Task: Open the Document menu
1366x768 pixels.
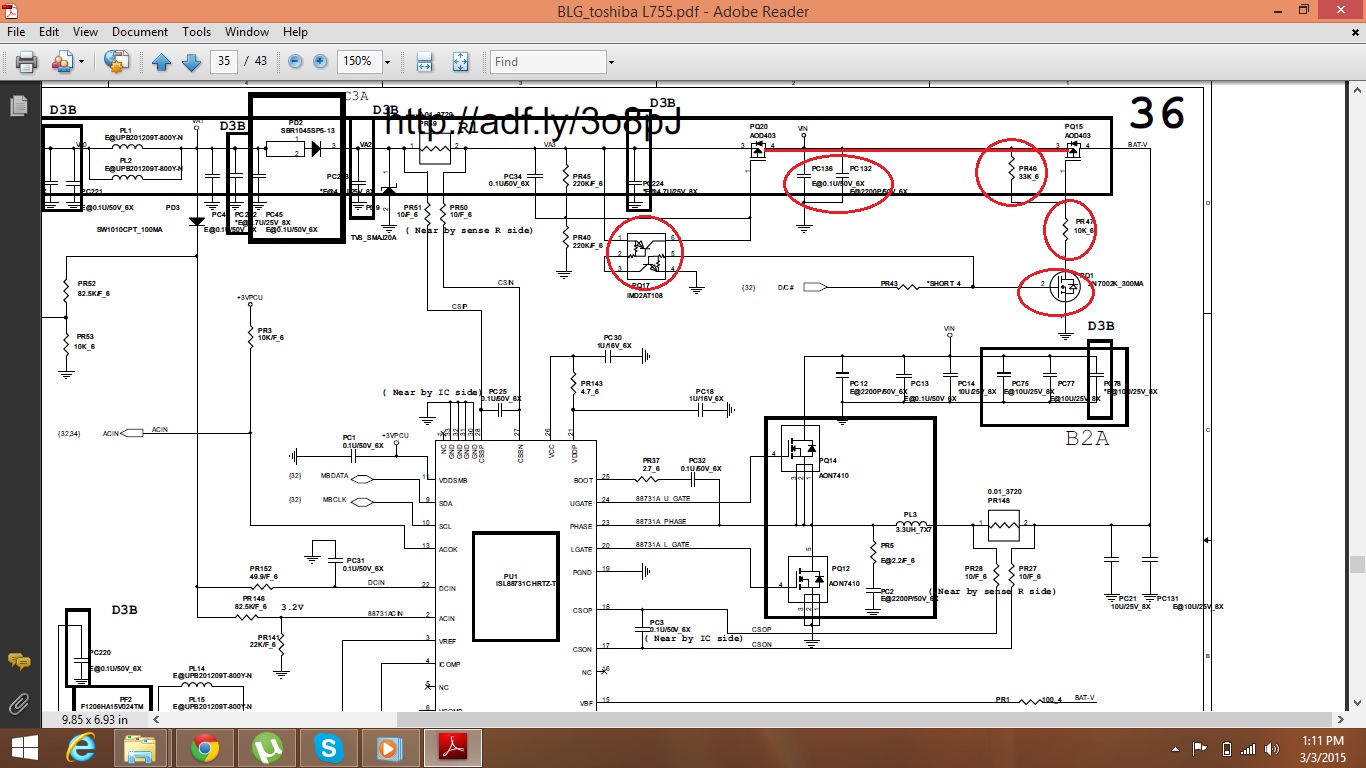Action: coord(140,32)
